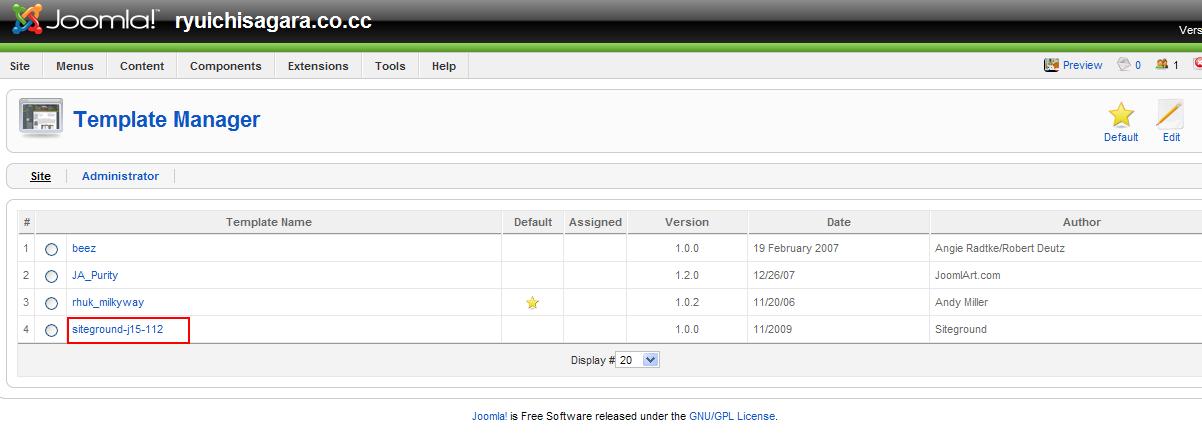Viewport: 1202px width, 441px height.
Task: Open the Extensions menu
Action: pyautogui.click(x=318, y=66)
